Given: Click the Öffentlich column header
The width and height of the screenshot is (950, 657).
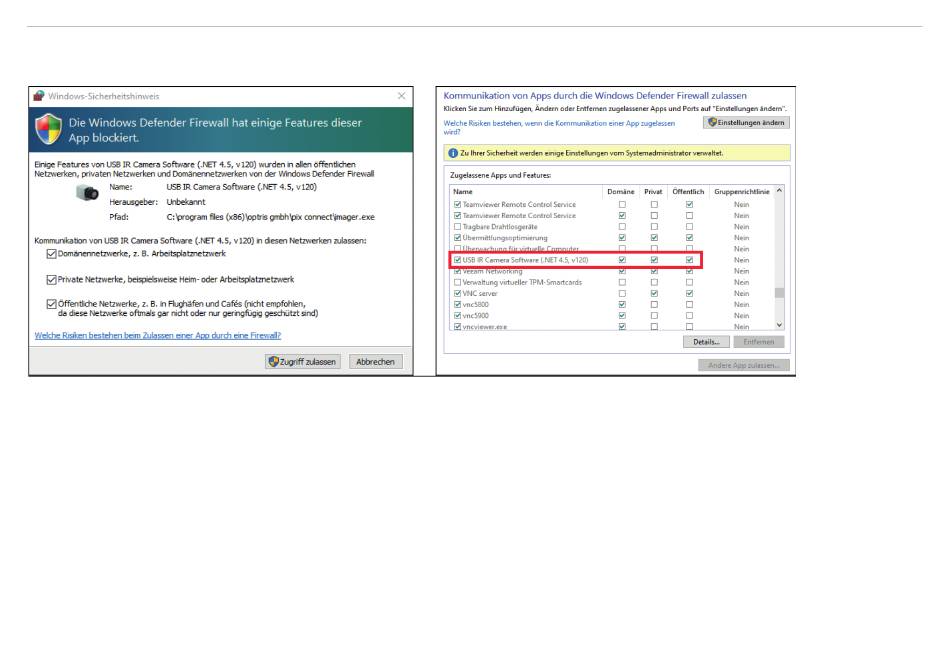Looking at the screenshot, I should pos(688,192).
